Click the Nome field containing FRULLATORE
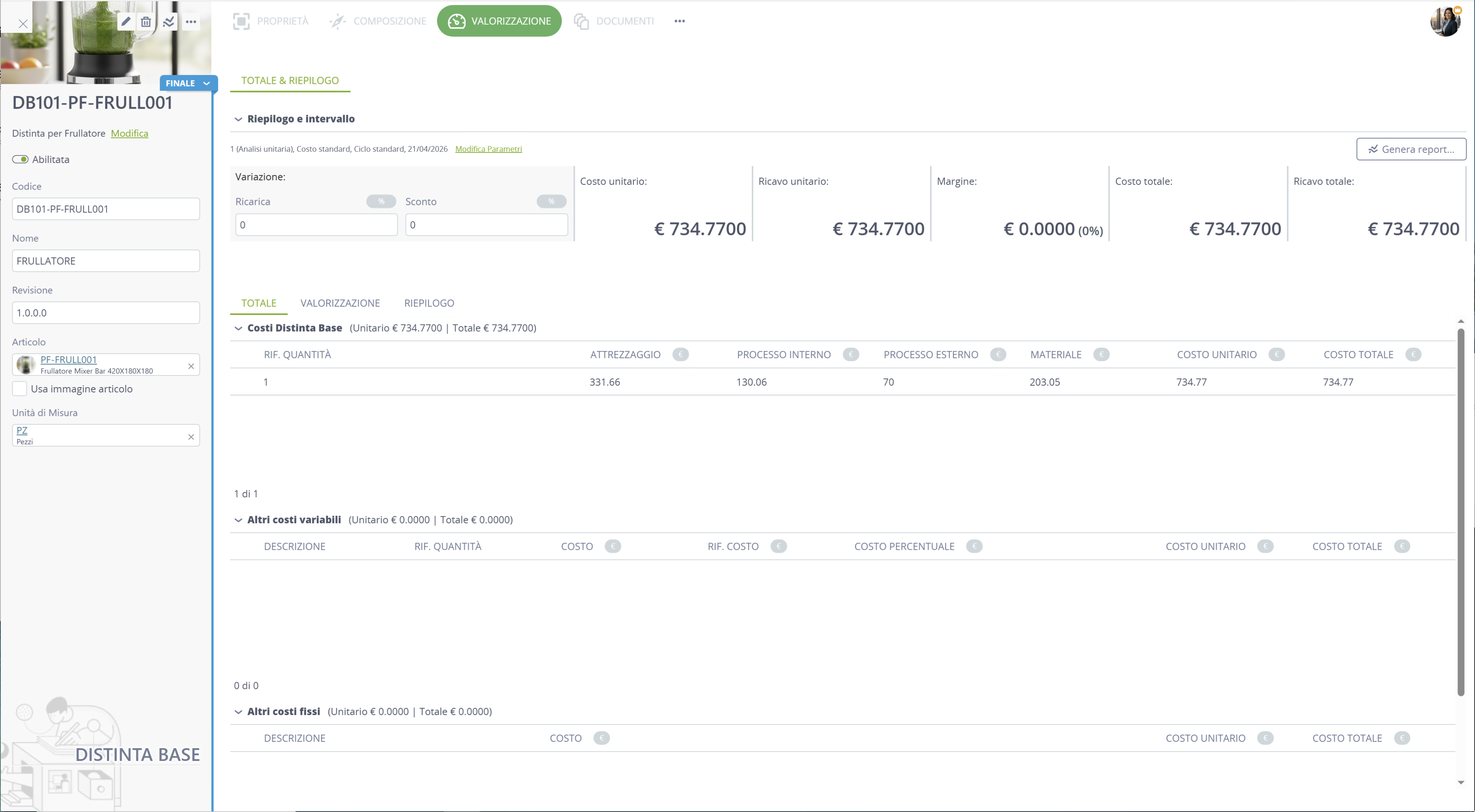Image resolution: width=1475 pixels, height=812 pixels. pyautogui.click(x=106, y=261)
